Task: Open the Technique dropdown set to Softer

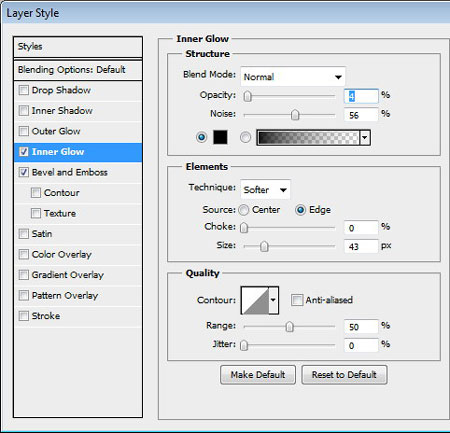Action: tap(265, 190)
